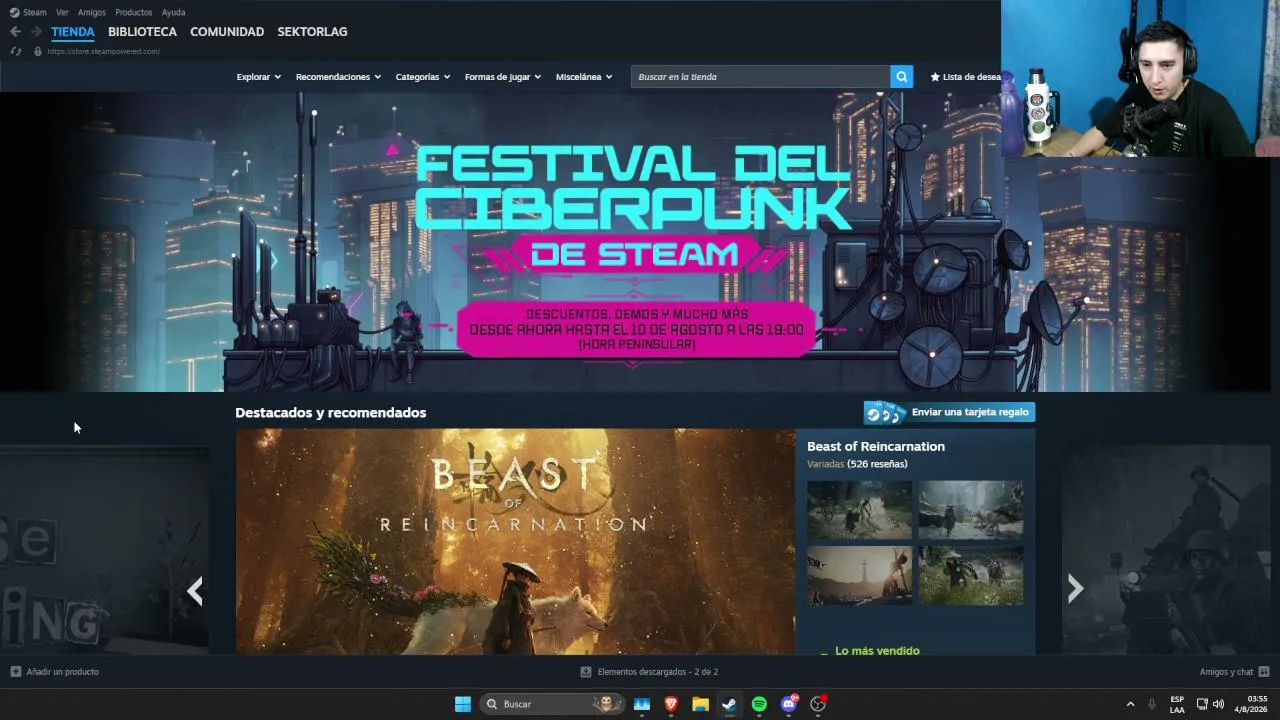The width and height of the screenshot is (1280, 720).
Task: Show the previous featured game with left arrow
Action: coord(195,590)
